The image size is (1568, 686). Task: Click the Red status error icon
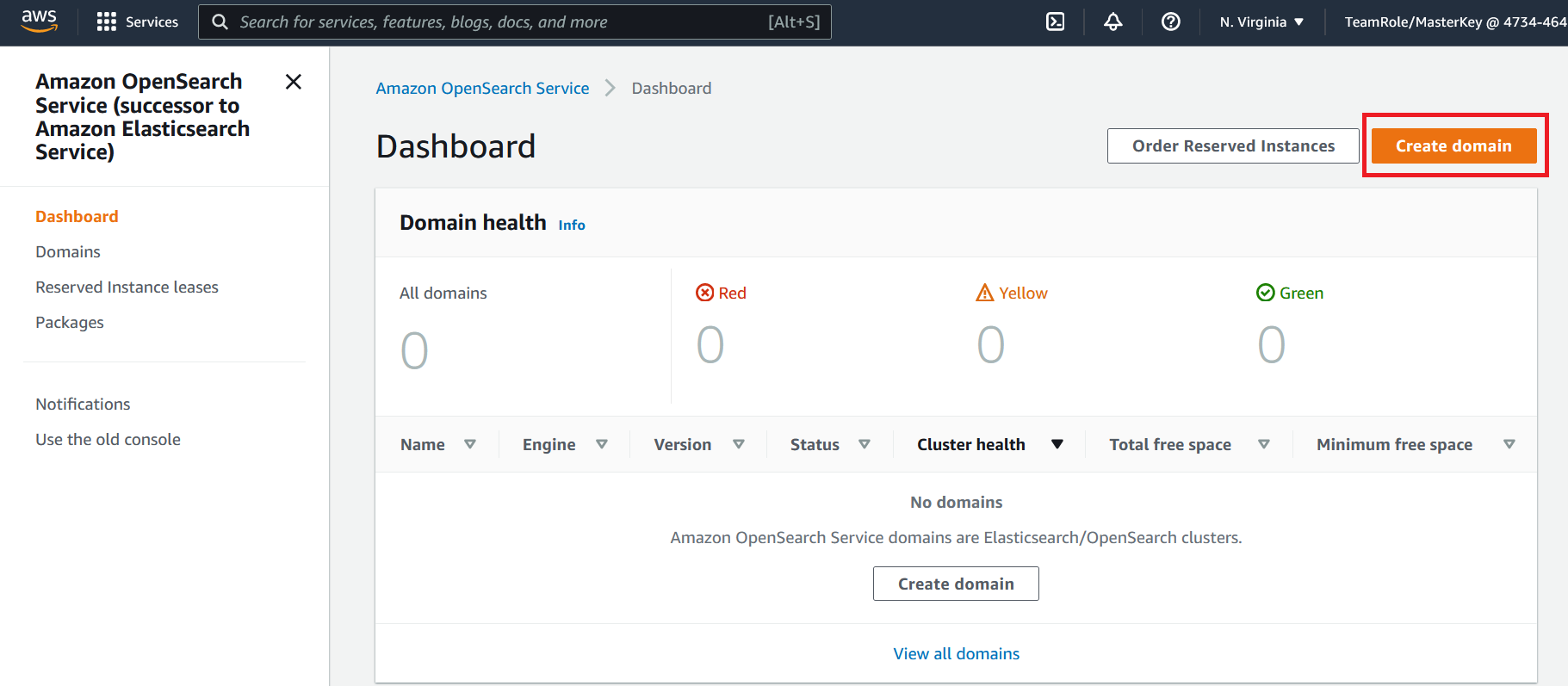(x=705, y=293)
